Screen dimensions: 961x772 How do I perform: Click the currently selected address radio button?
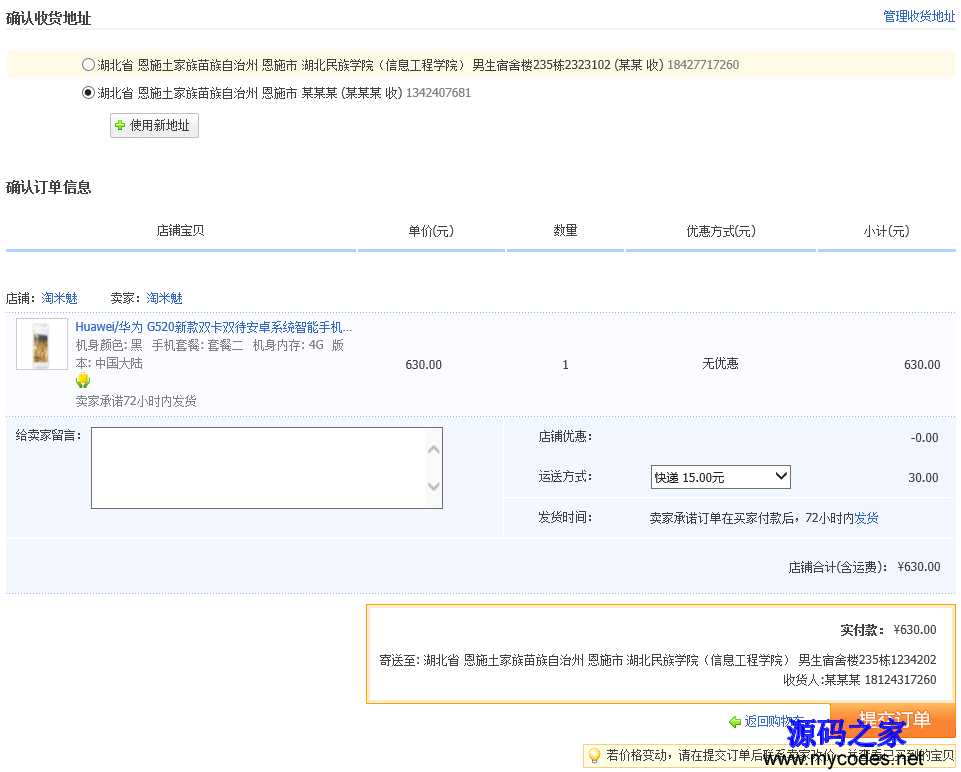tap(88, 92)
